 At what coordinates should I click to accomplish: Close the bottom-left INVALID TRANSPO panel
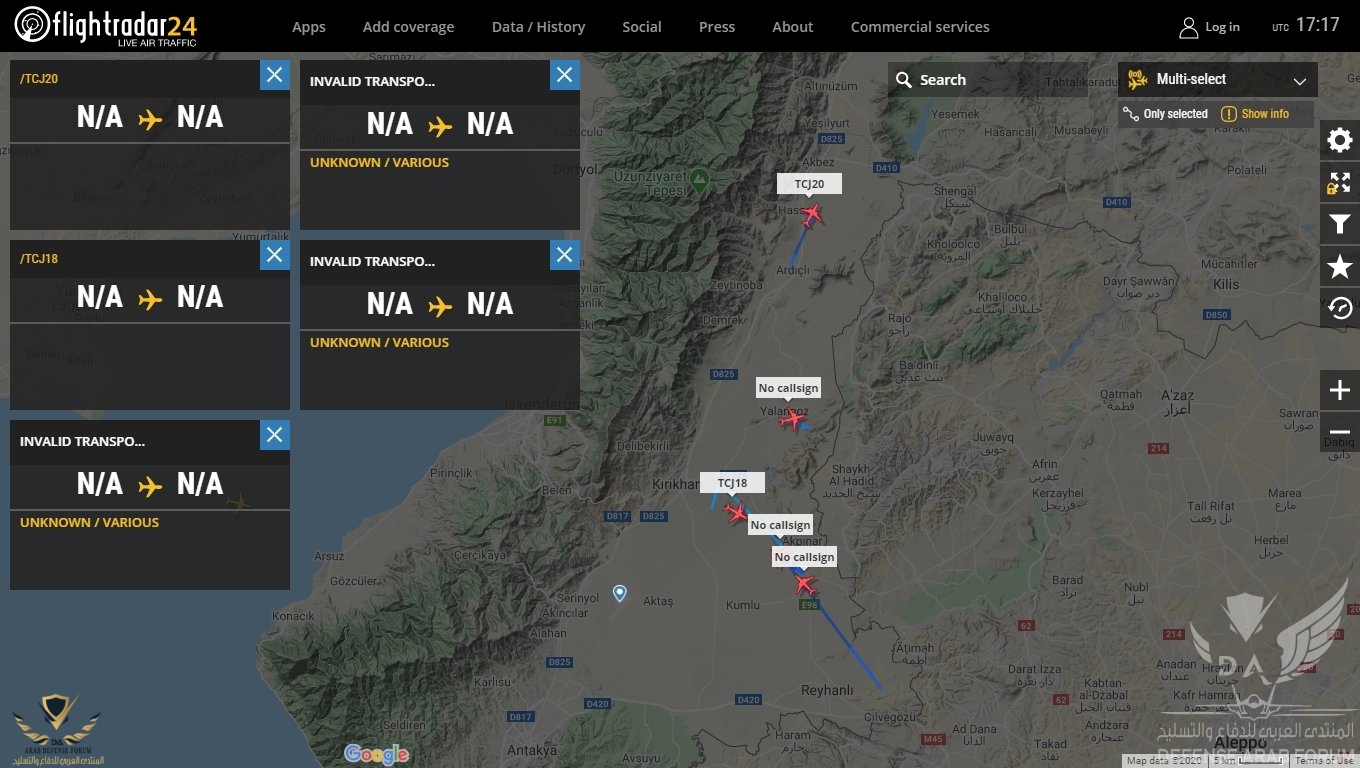point(275,435)
